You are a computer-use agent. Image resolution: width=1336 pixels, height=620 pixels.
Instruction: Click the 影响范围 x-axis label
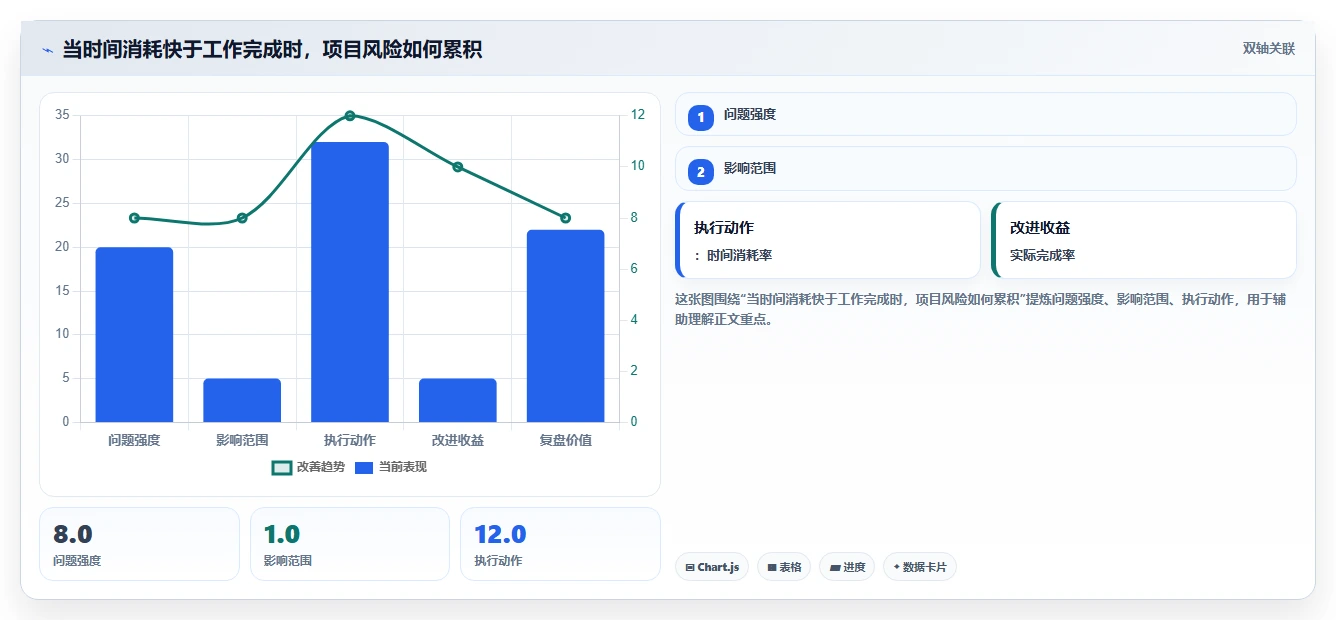click(x=242, y=440)
